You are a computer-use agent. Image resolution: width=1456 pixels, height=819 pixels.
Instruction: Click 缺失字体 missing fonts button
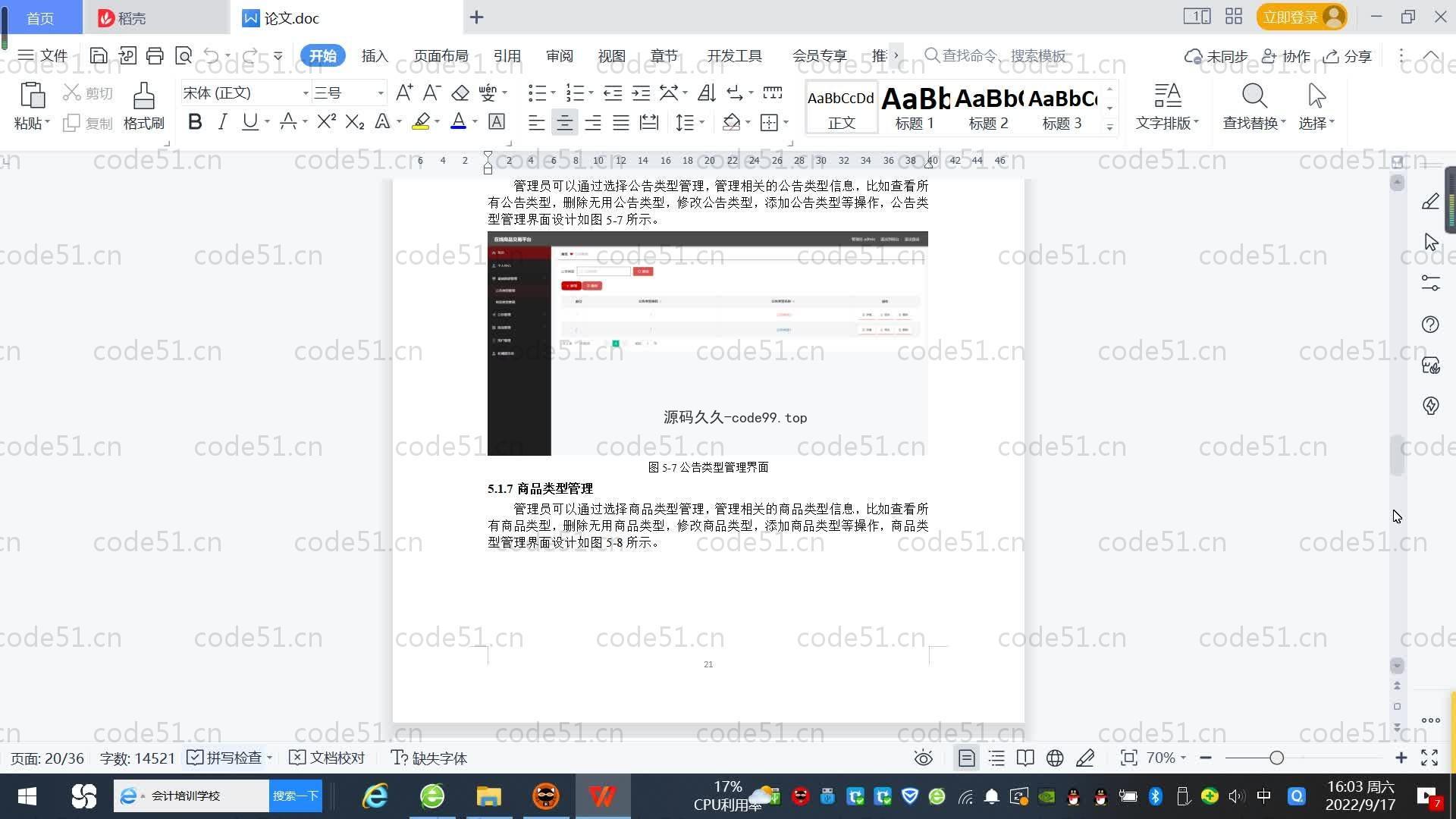pos(428,758)
